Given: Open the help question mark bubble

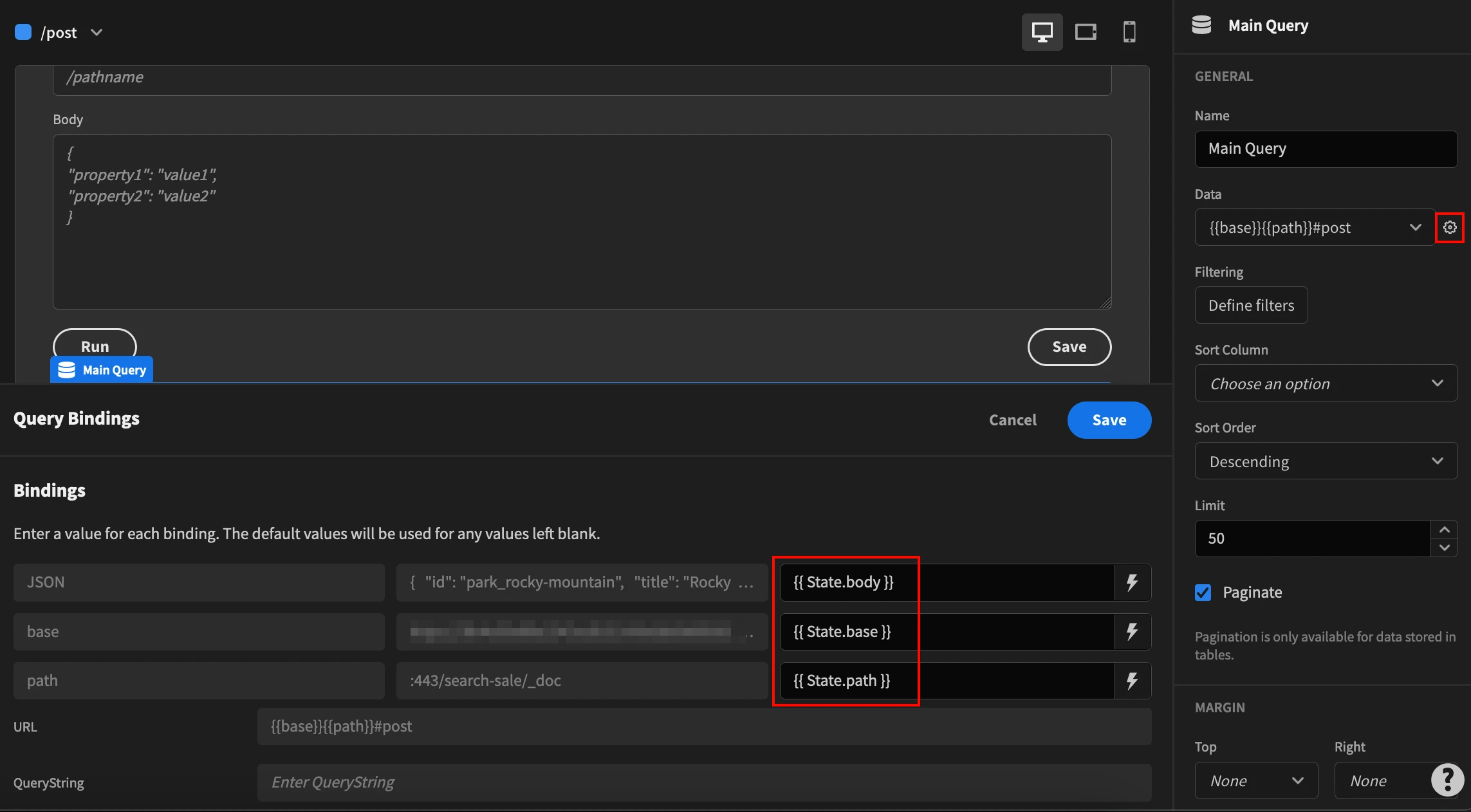Looking at the screenshot, I should coord(1448,780).
